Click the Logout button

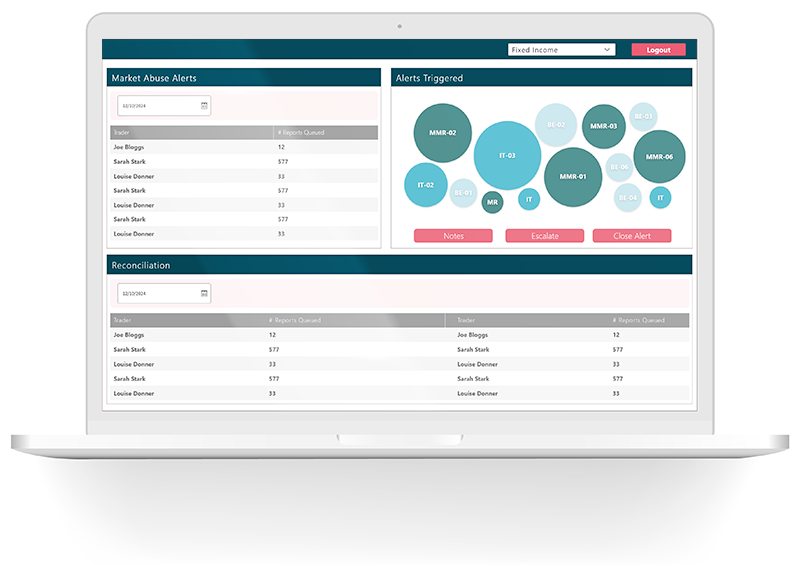[658, 50]
